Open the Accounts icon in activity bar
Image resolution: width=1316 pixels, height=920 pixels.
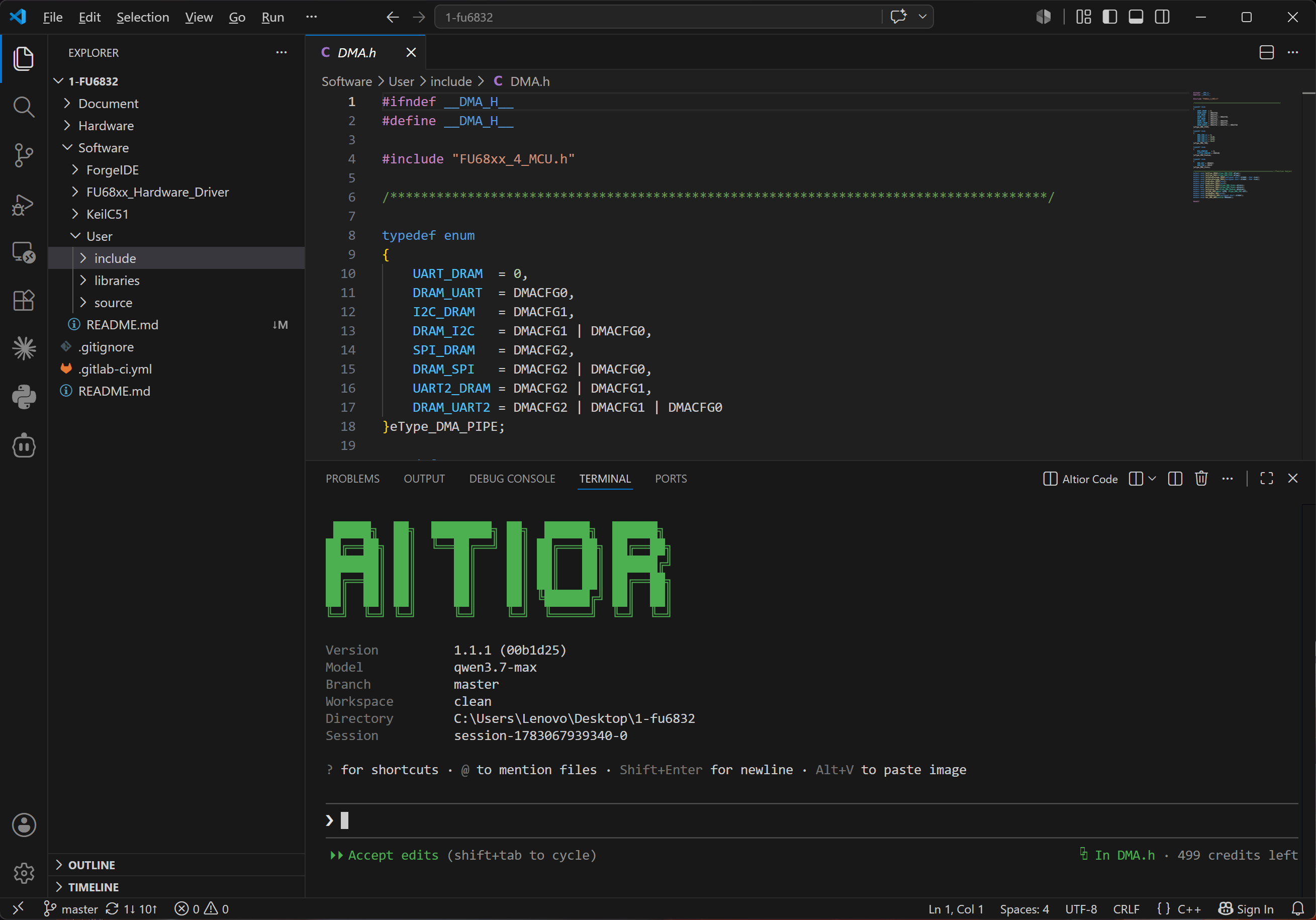[x=24, y=825]
